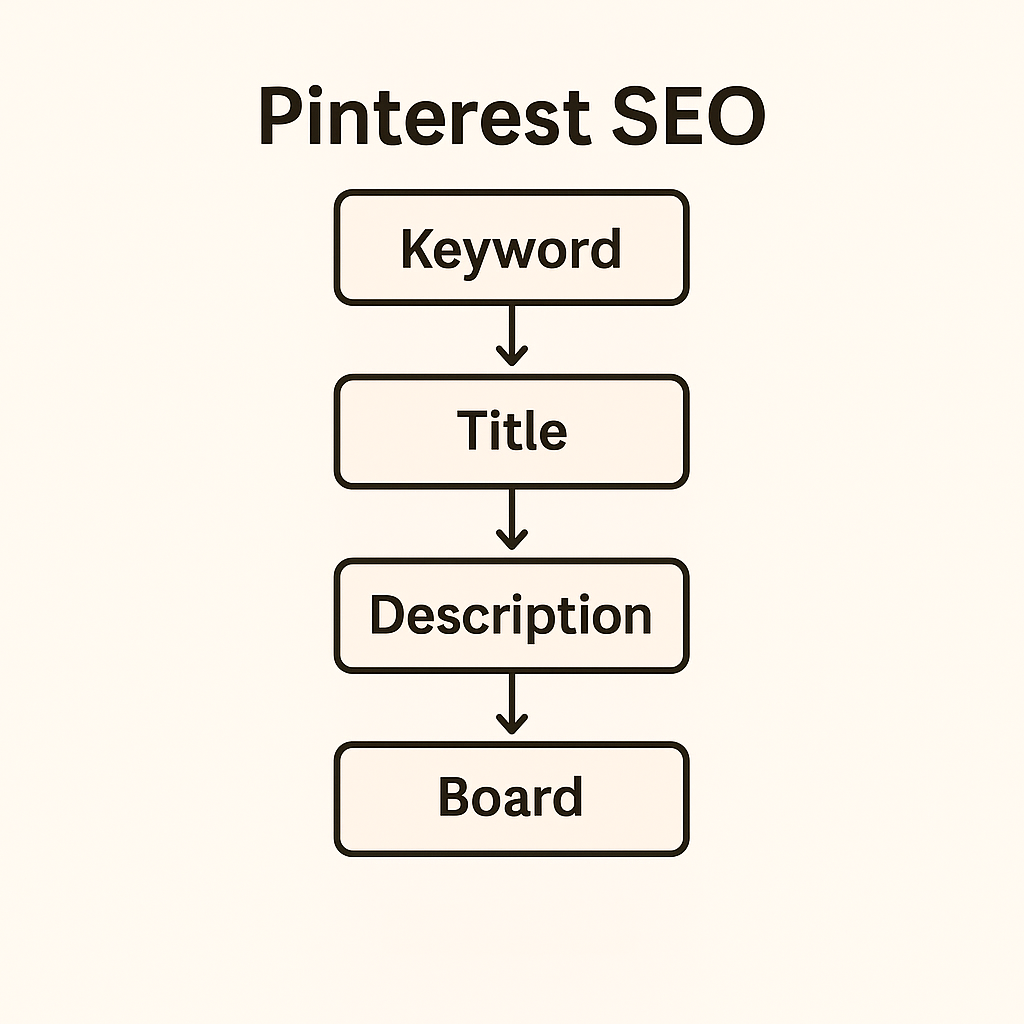
Task: Click the capital "P" in Pinterest
Action: click(280, 118)
